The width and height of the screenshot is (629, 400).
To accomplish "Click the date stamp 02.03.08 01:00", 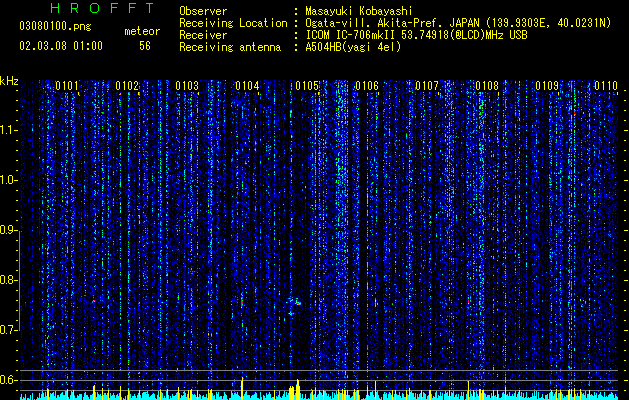I will [61, 46].
